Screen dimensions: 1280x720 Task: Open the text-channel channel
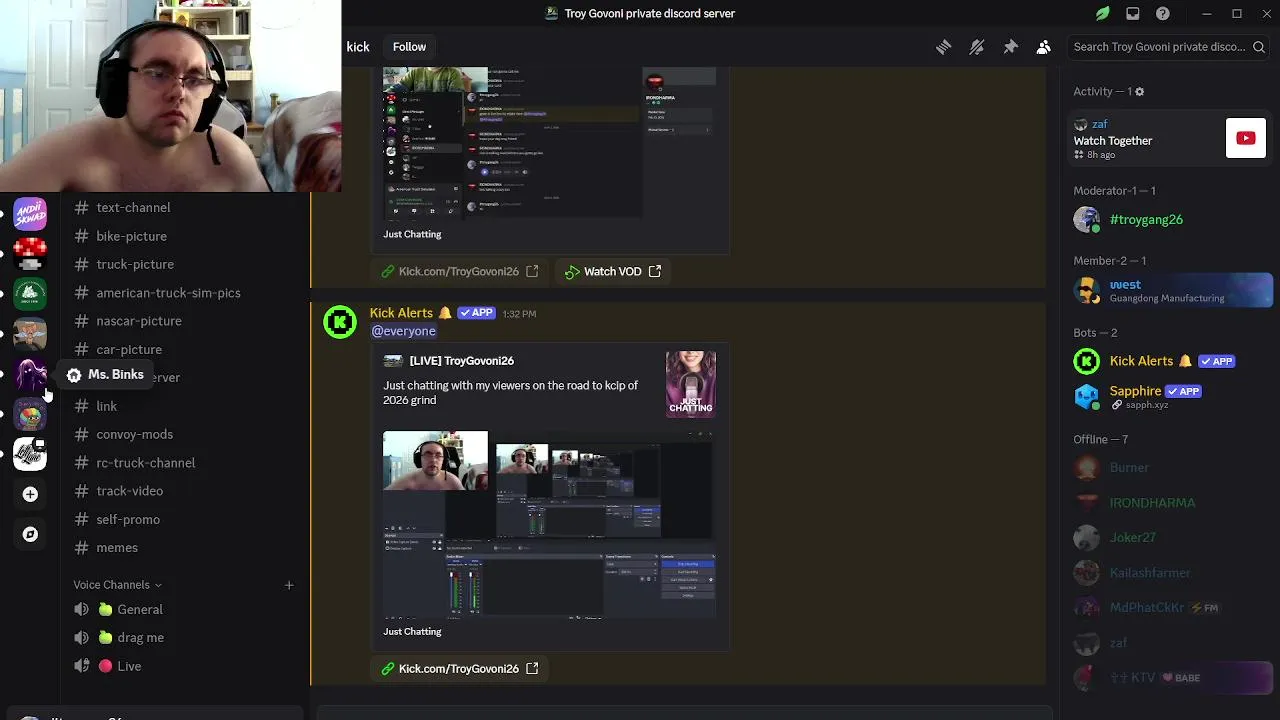point(183,207)
